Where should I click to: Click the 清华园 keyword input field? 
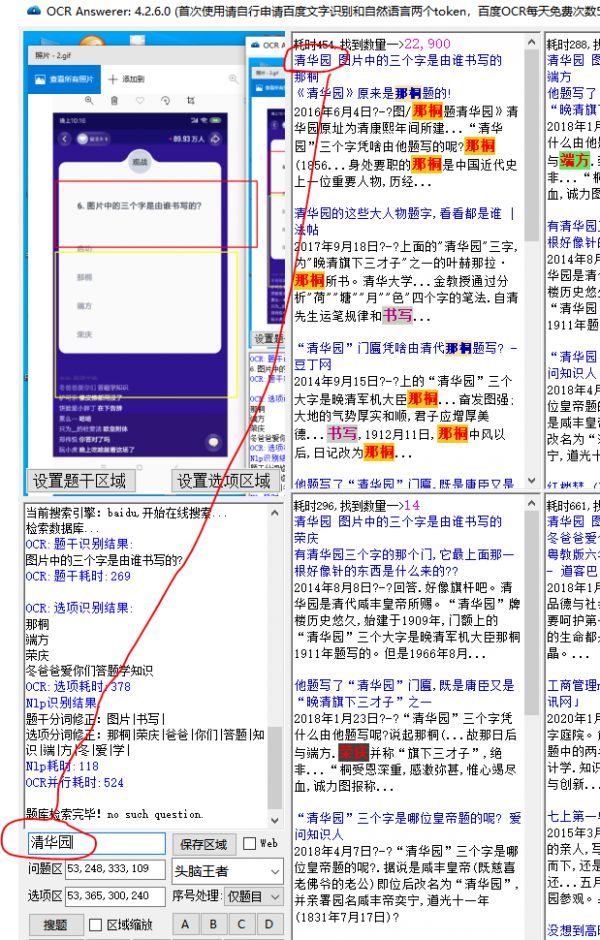(97, 843)
